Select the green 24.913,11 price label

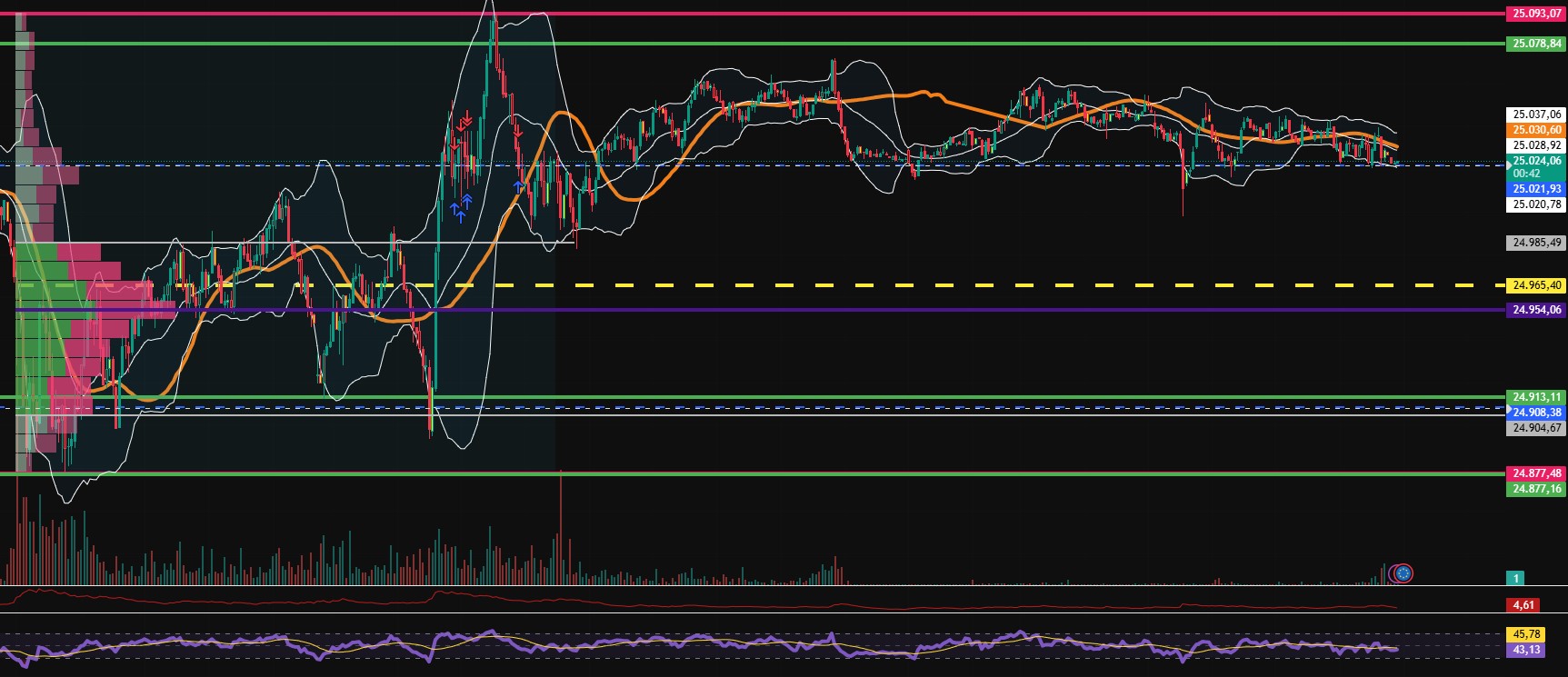click(x=1536, y=397)
